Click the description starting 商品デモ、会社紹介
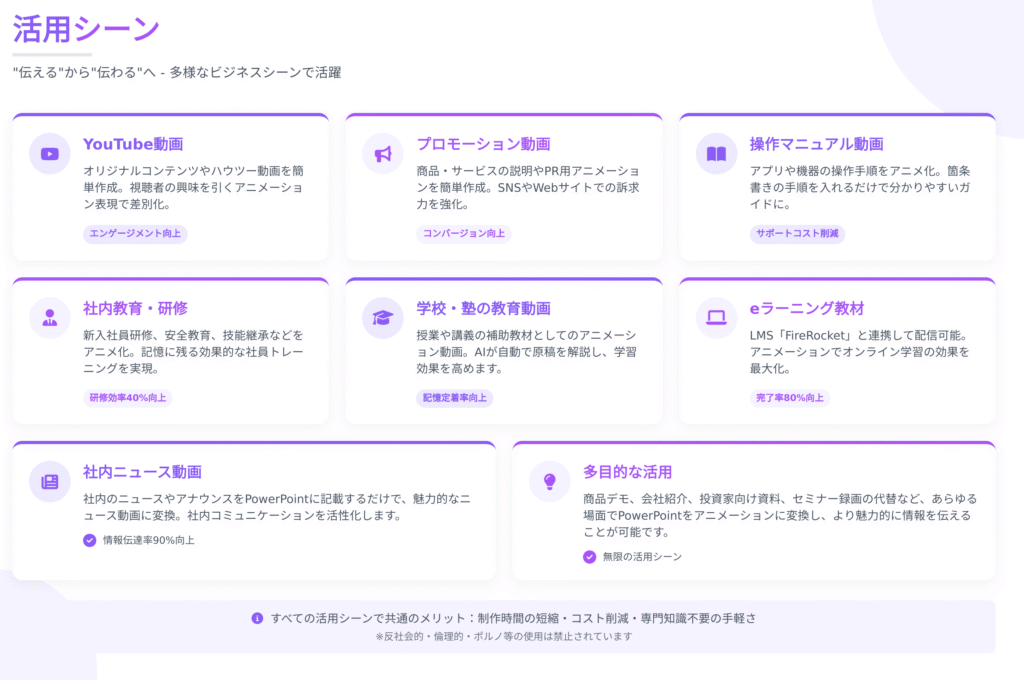Image resolution: width=1024 pixels, height=680 pixels. click(x=780, y=515)
